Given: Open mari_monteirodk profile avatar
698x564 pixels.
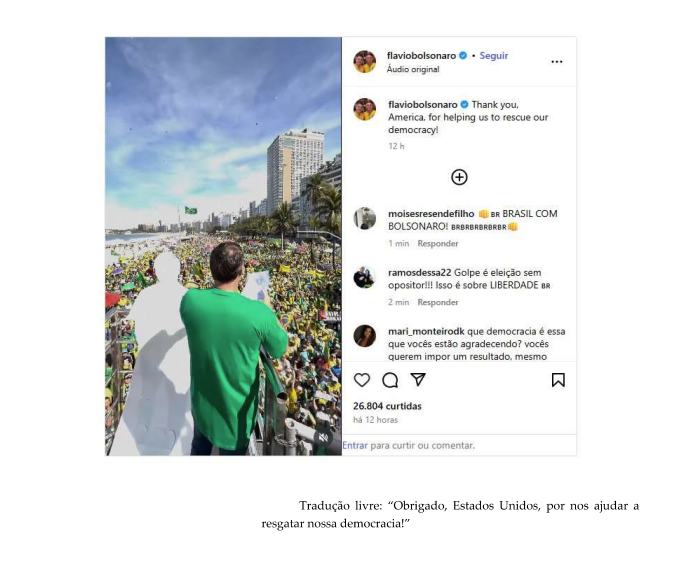Looking at the screenshot, I should point(365,336).
